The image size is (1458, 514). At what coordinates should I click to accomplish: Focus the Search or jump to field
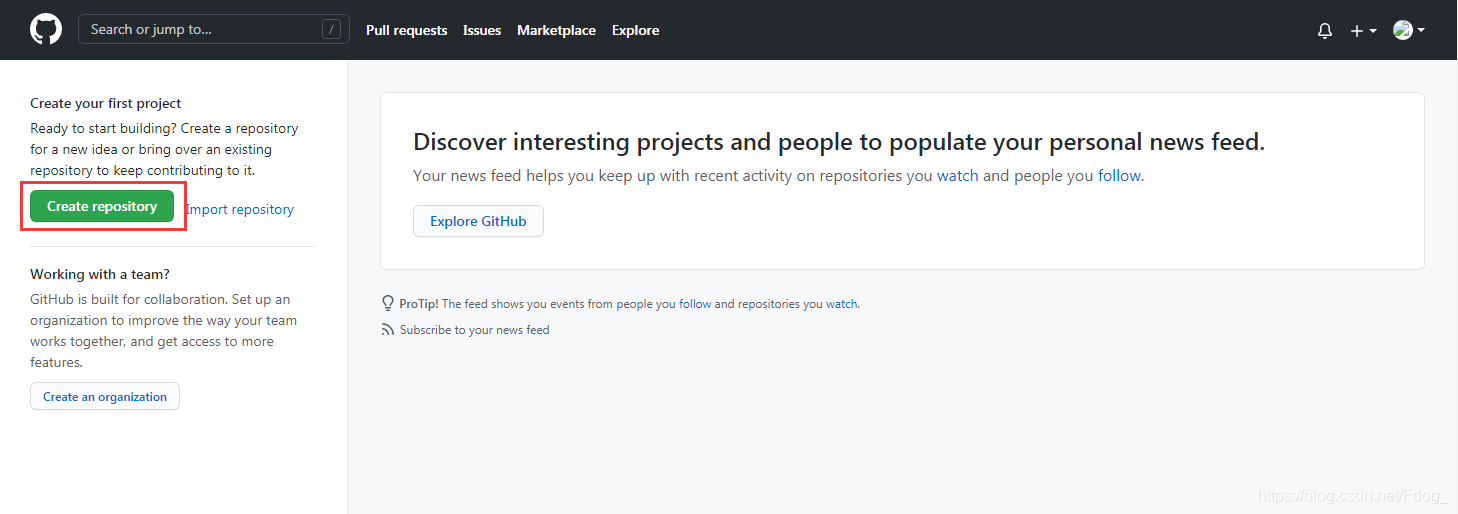214,29
